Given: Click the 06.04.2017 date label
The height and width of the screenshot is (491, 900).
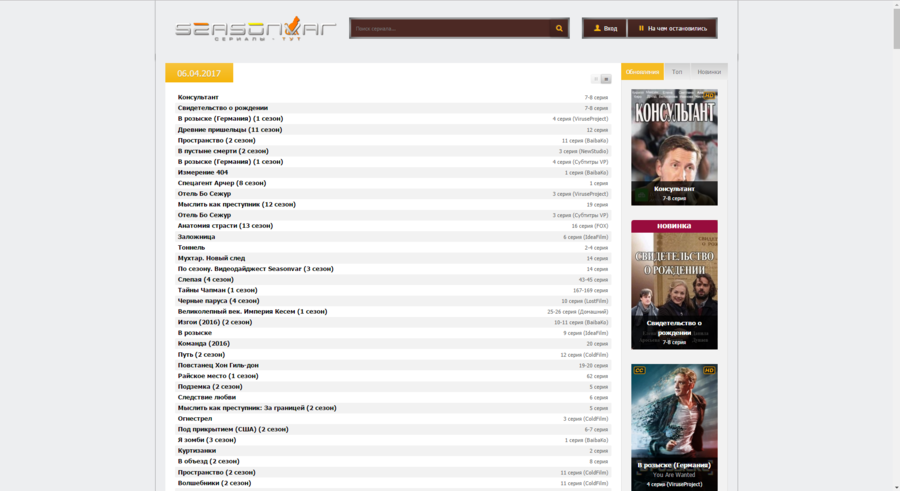Looking at the screenshot, I should (x=199, y=73).
